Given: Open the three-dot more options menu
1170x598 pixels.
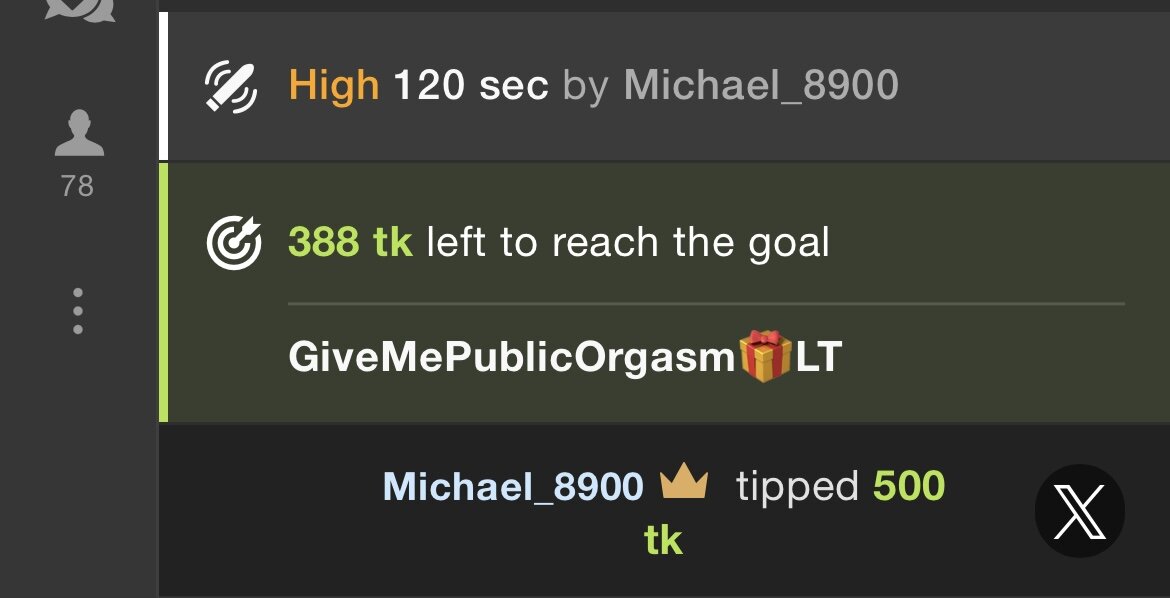Looking at the screenshot, I should pyautogui.click(x=78, y=311).
